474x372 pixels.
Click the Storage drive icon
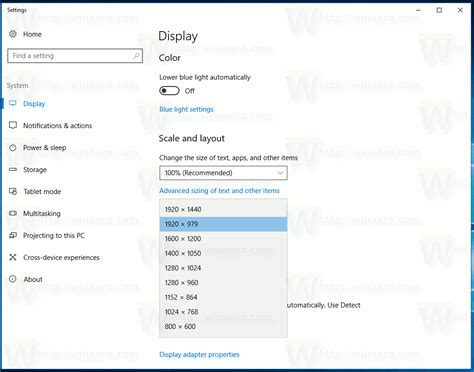click(x=13, y=169)
